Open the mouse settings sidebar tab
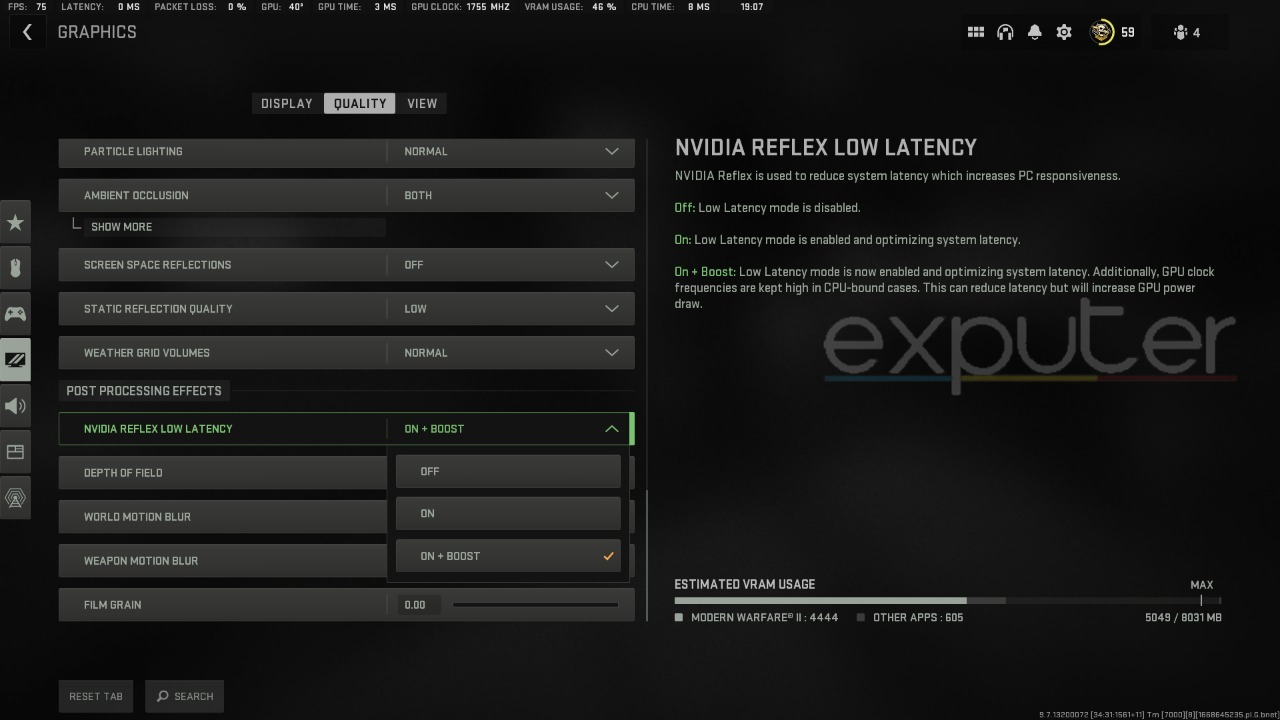The image size is (1280, 720). (x=15, y=268)
